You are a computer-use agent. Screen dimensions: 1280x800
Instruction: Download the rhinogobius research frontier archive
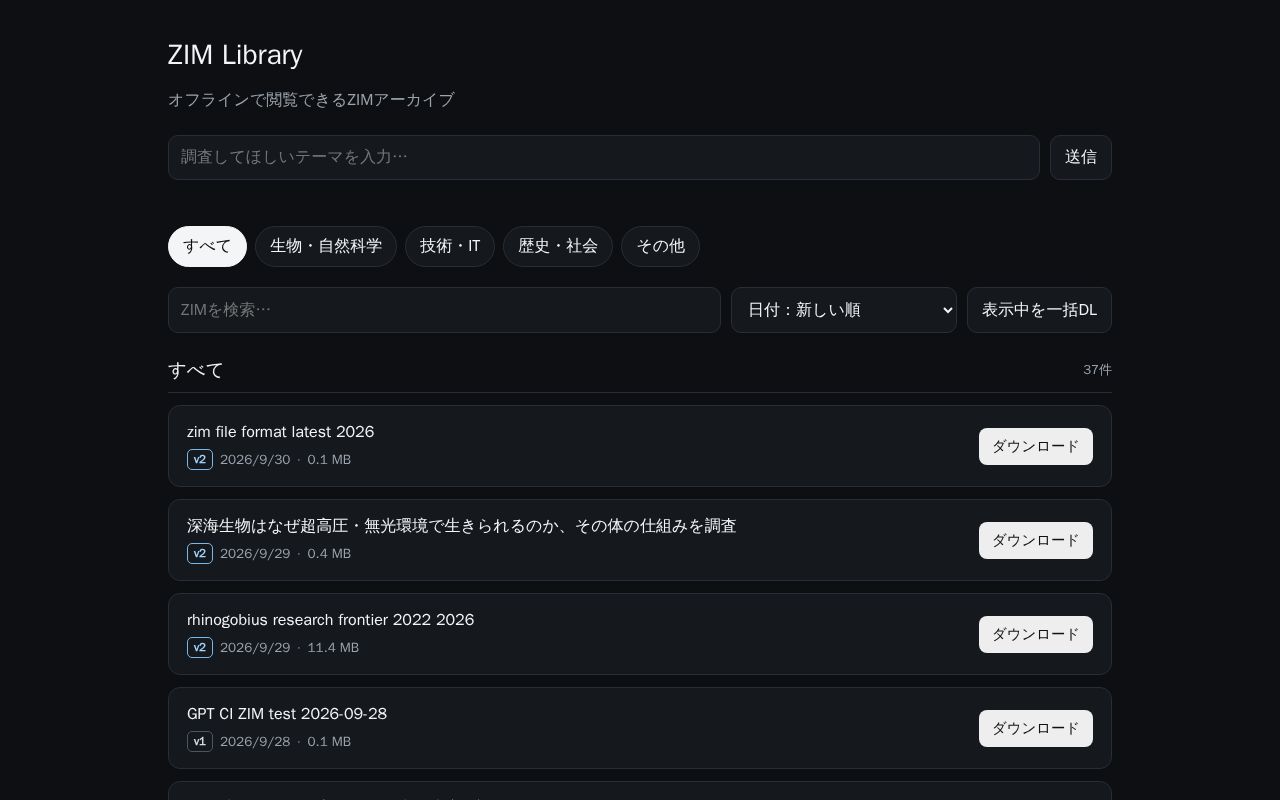click(1035, 634)
